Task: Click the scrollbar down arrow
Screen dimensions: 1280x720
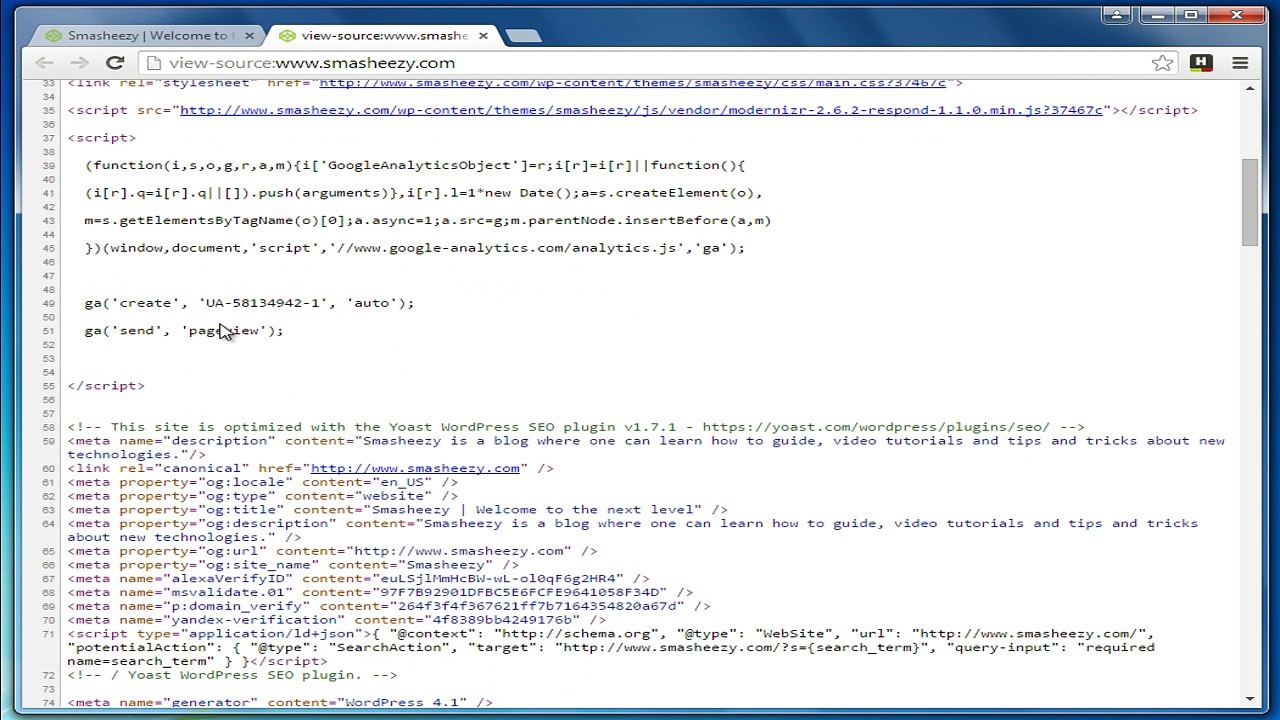Action: (x=1250, y=699)
